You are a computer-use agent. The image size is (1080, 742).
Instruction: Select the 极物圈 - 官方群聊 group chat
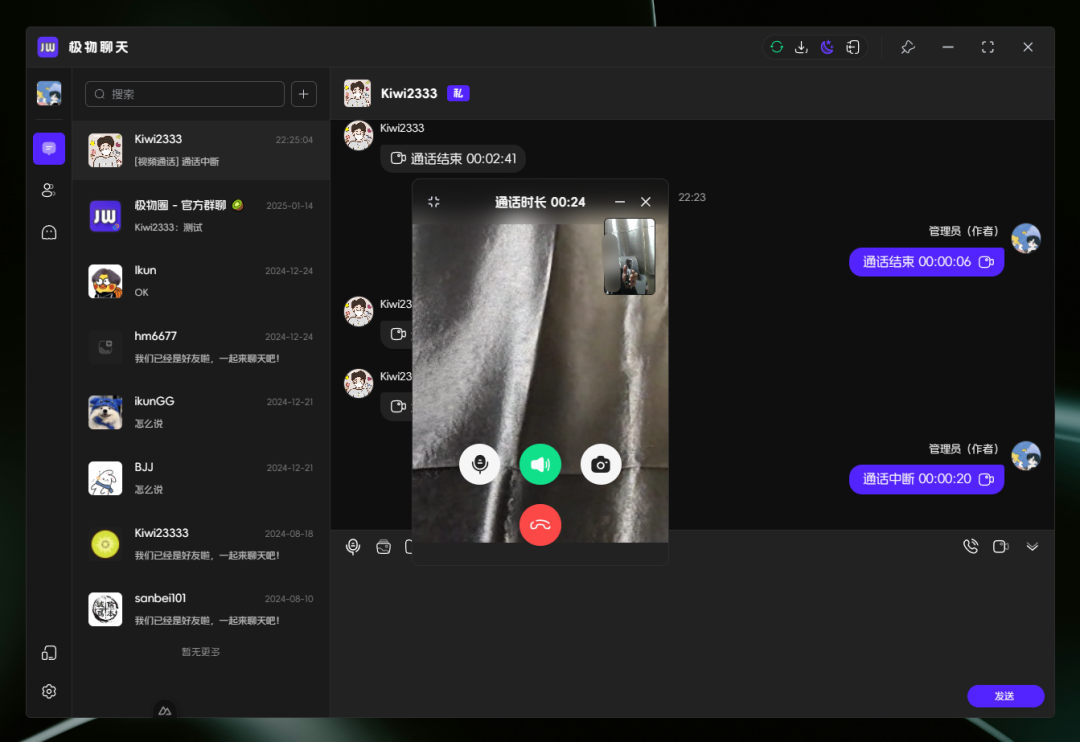200,216
